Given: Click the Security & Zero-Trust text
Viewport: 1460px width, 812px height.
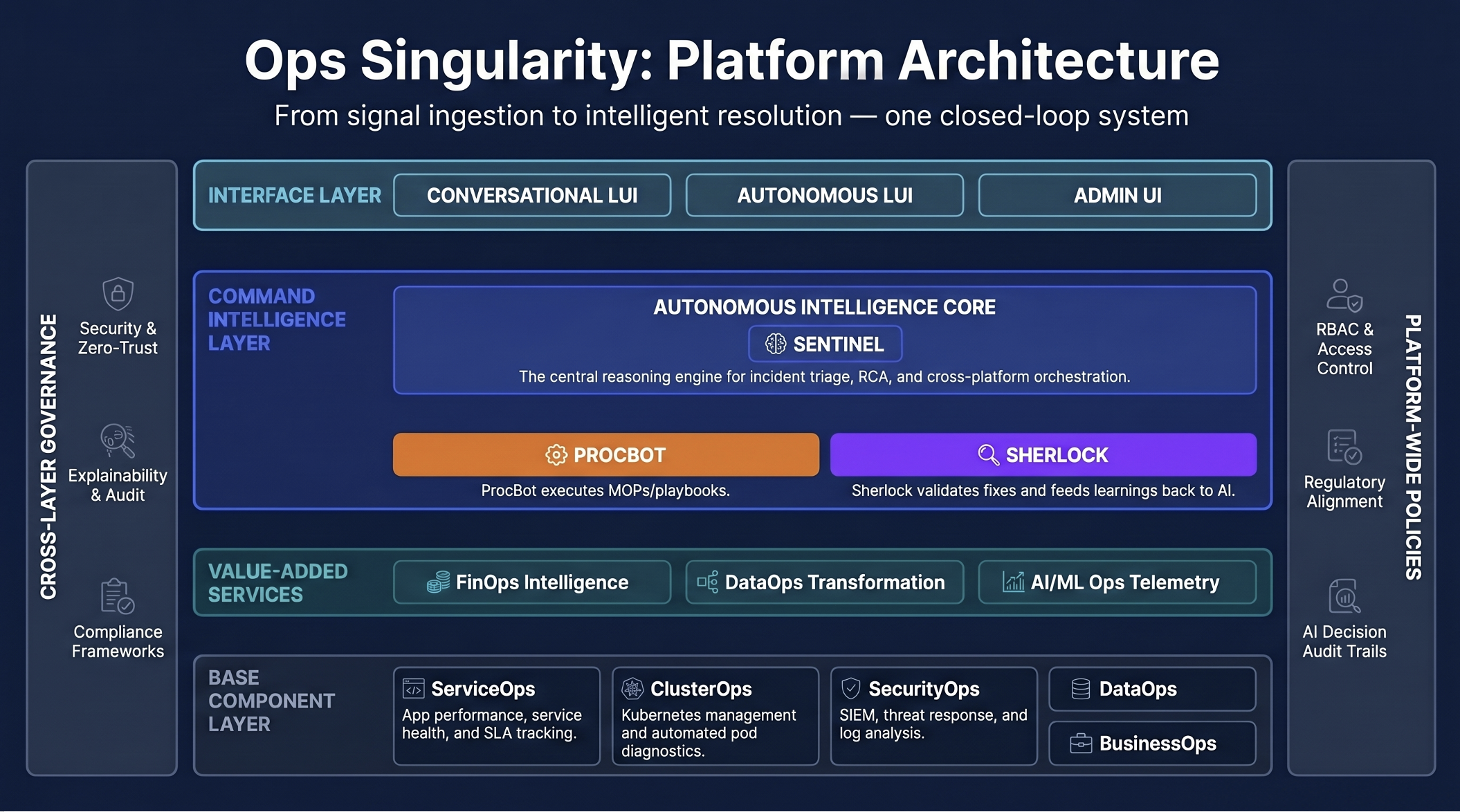Looking at the screenshot, I should [x=118, y=338].
